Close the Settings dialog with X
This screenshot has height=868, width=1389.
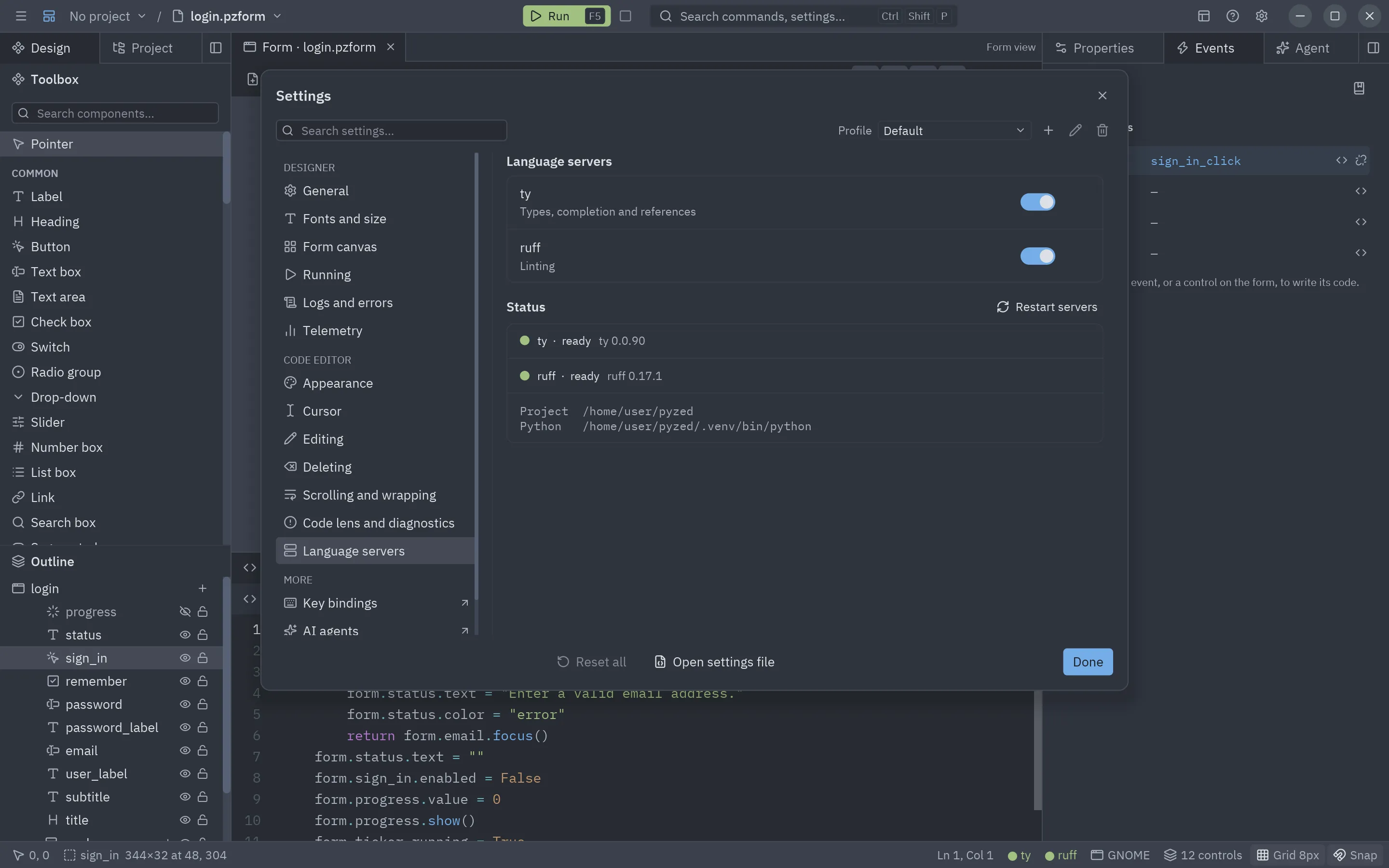(1102, 95)
